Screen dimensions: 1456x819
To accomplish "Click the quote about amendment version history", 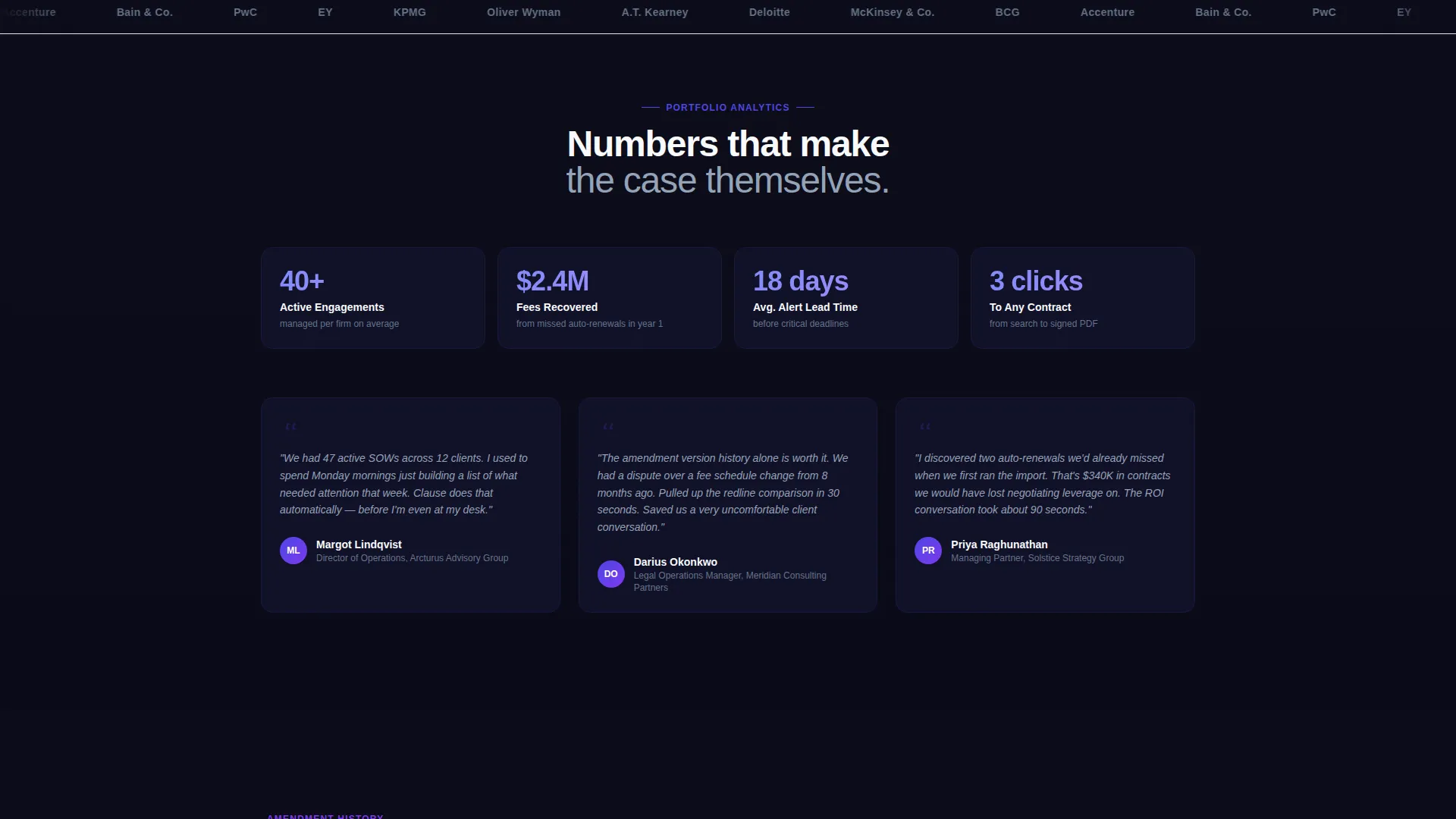I will pyautogui.click(x=723, y=492).
